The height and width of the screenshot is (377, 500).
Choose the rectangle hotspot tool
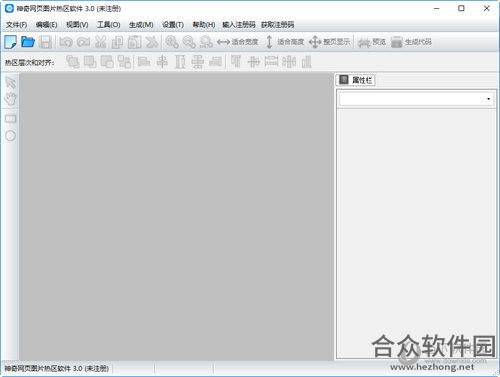[x=10, y=119]
